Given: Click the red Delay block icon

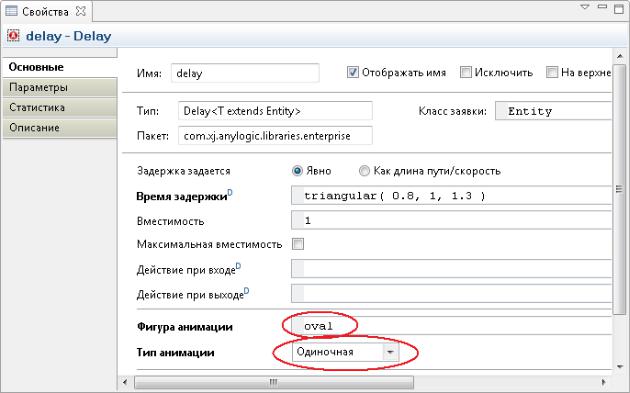Looking at the screenshot, I should click(13, 35).
